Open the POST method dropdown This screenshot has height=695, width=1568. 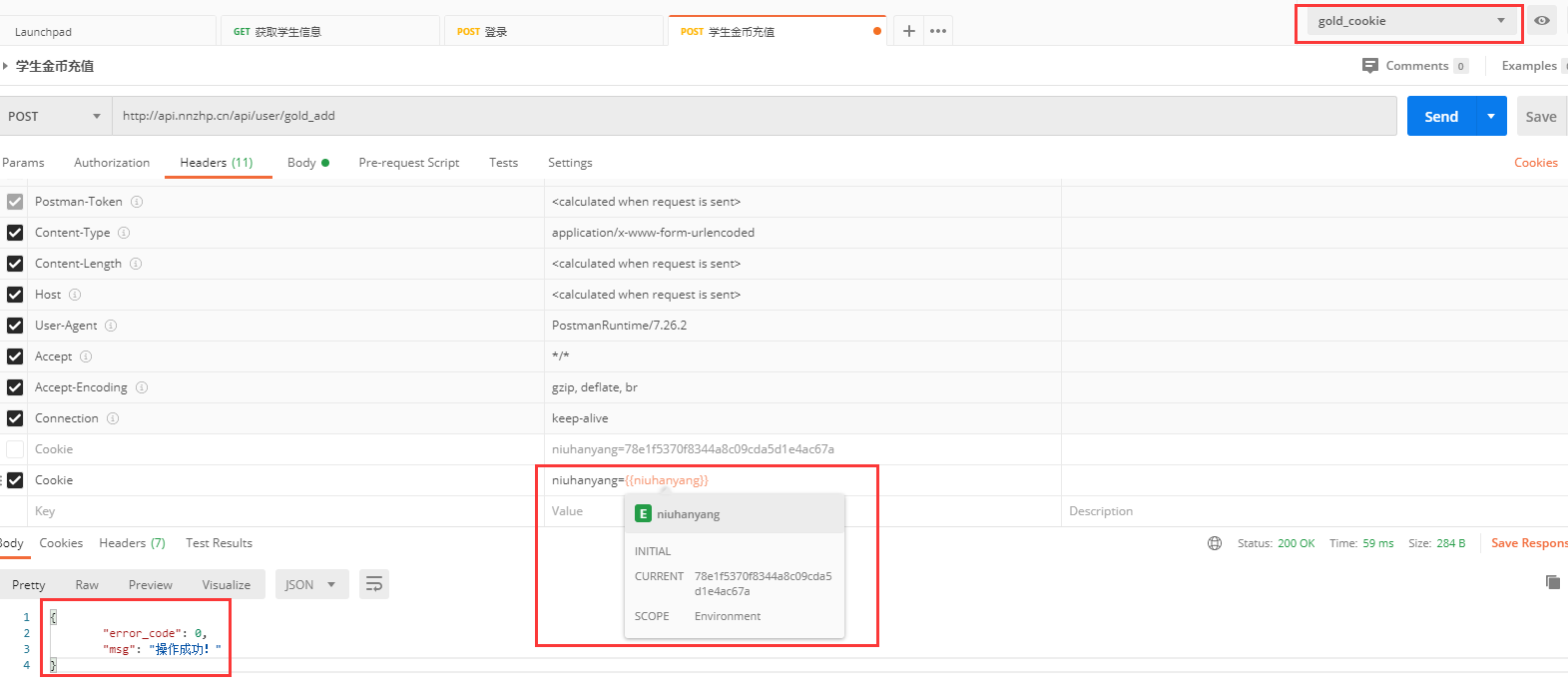pyautogui.click(x=55, y=117)
